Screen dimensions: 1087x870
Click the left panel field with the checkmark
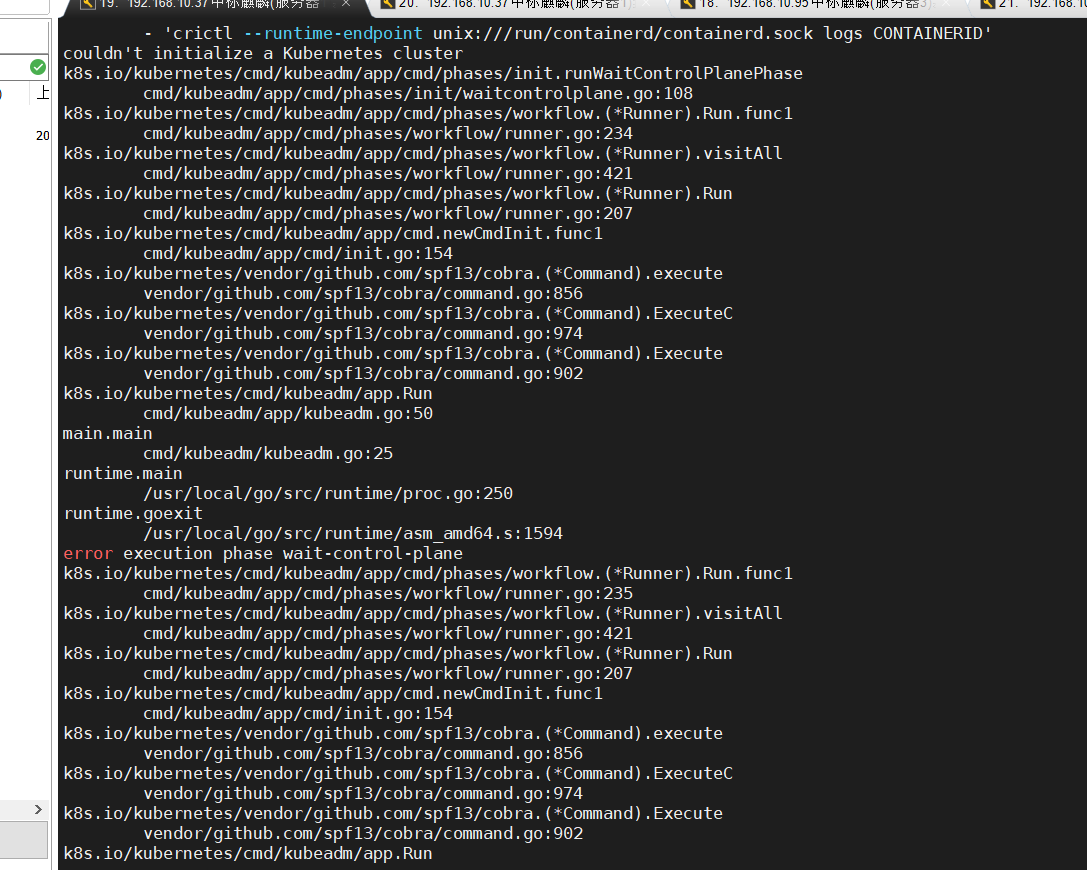click(x=24, y=67)
